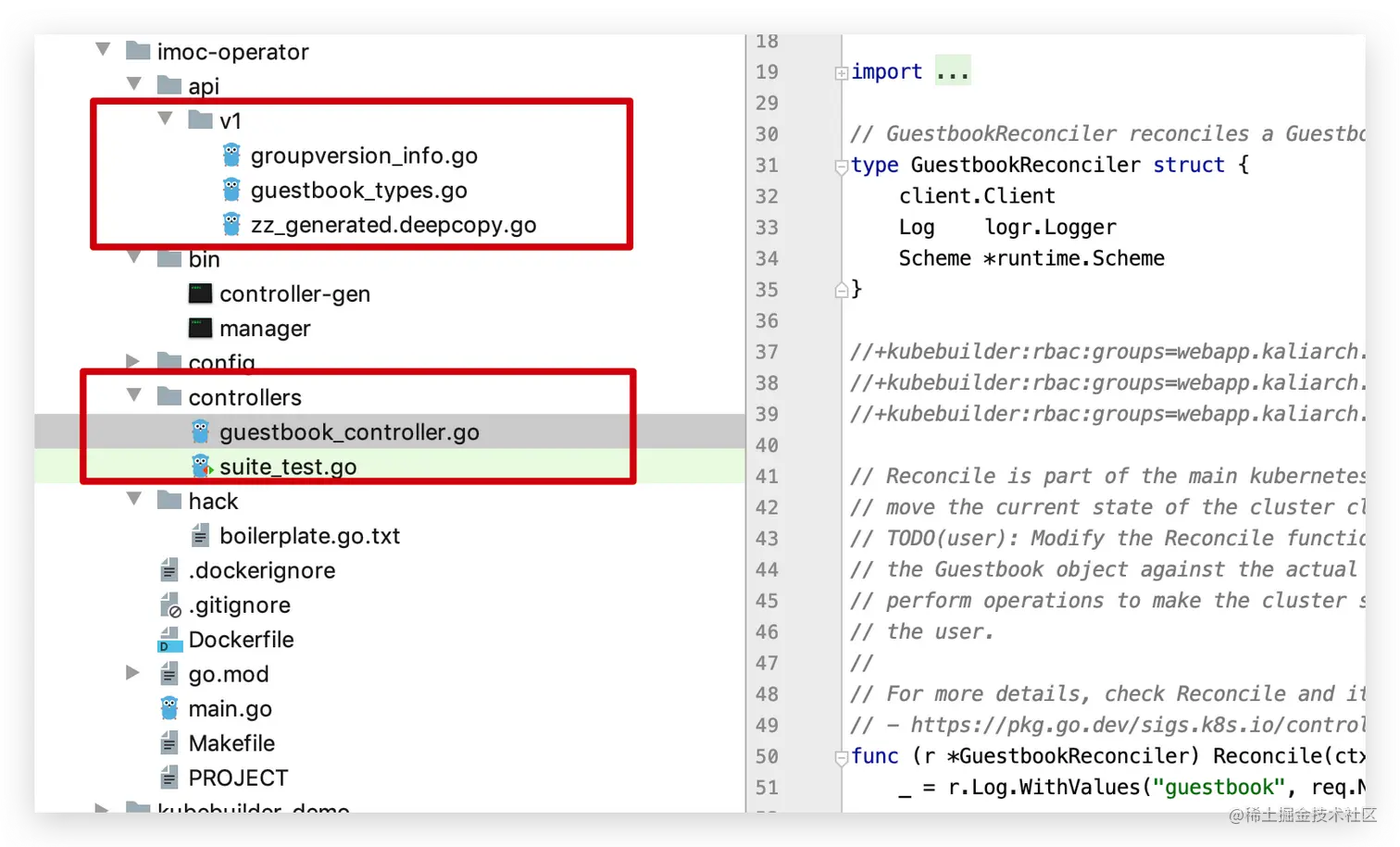1400x847 pixels.
Task: Select the hack folder name
Action: 213,501
